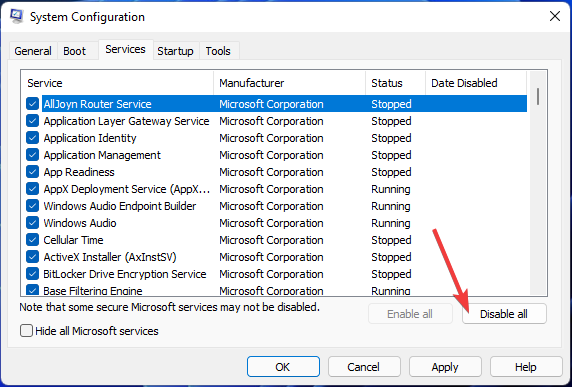This screenshot has width=572, height=387.
Task: Switch to the Tools tab
Action: tap(218, 51)
